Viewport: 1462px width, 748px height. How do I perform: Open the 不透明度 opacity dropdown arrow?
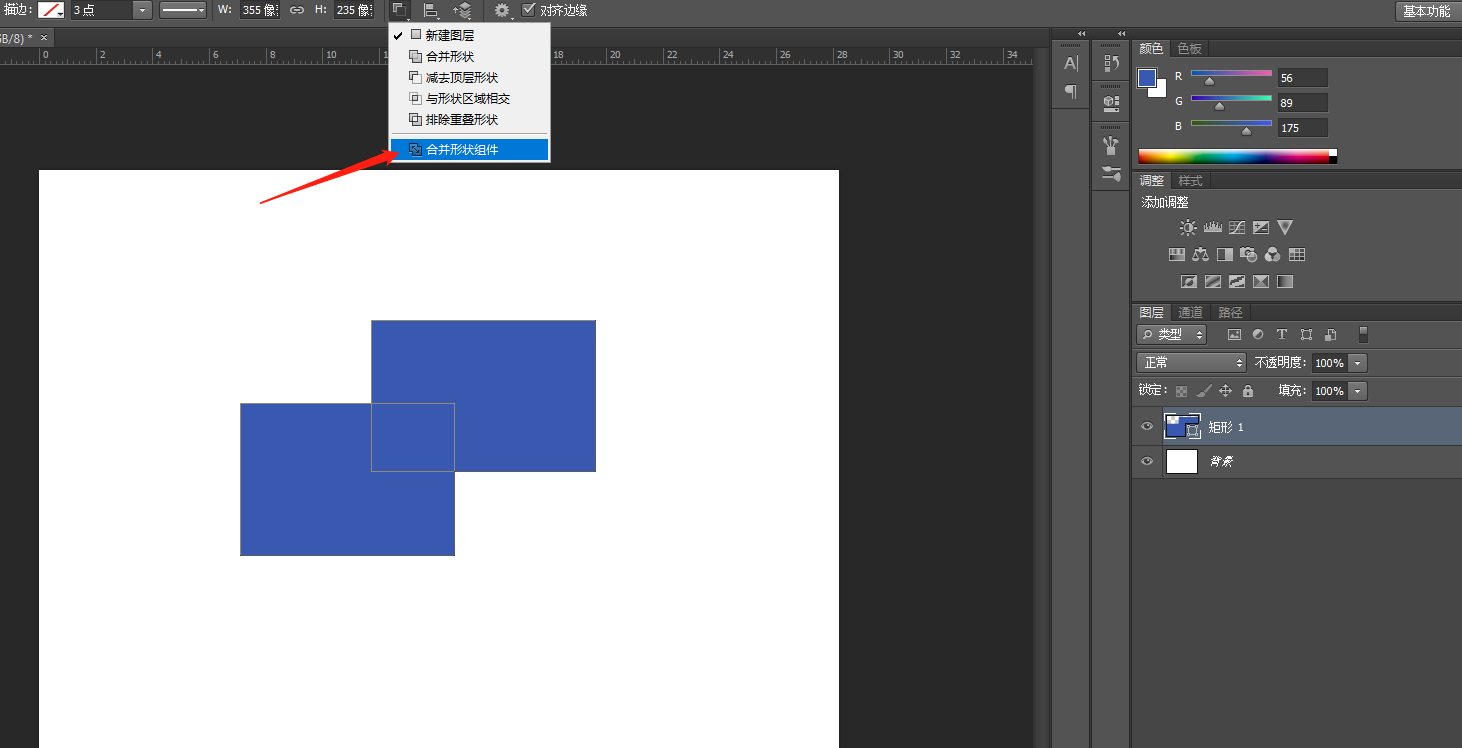click(x=1357, y=363)
